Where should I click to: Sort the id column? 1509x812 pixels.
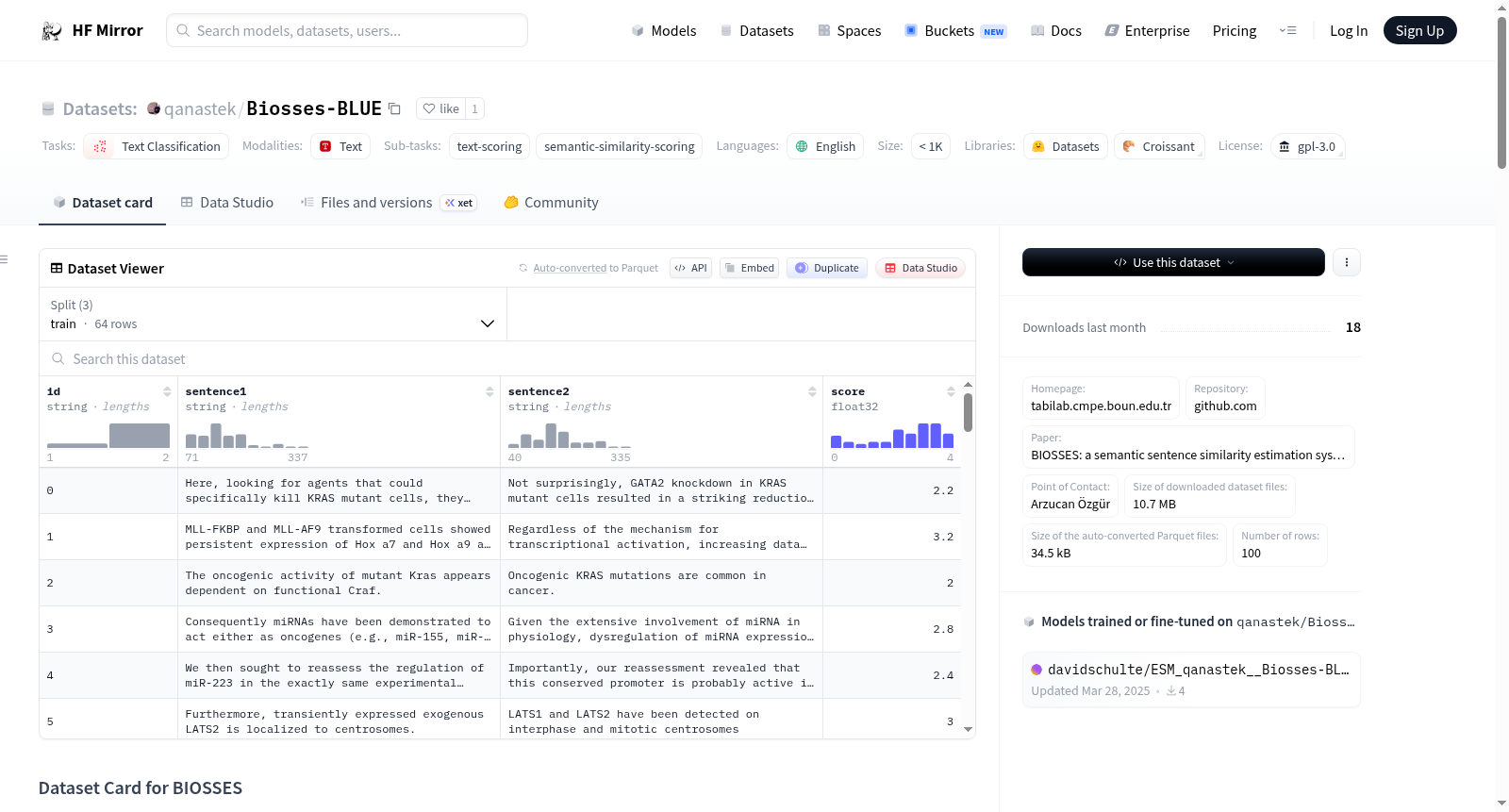click(167, 391)
